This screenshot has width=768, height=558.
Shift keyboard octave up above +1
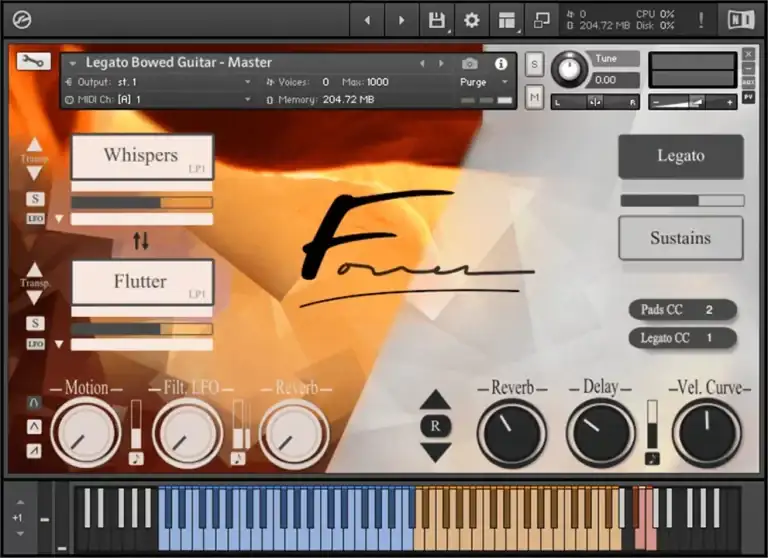click(20, 502)
